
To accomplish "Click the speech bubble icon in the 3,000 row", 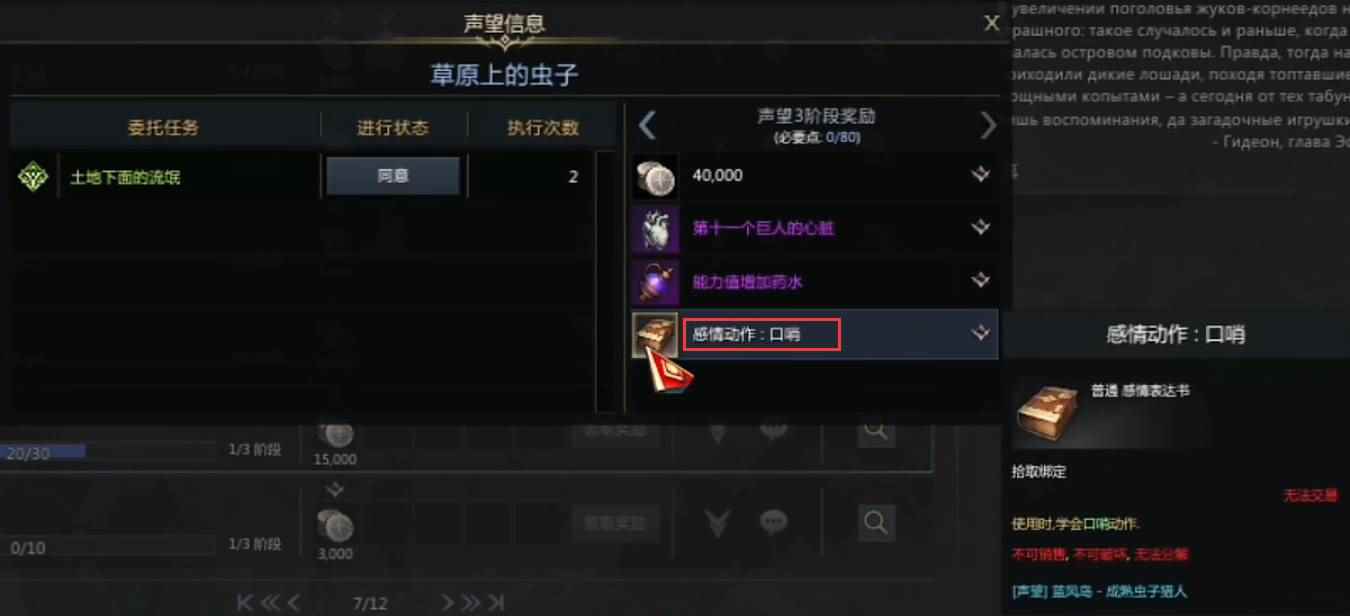I will 772,521.
